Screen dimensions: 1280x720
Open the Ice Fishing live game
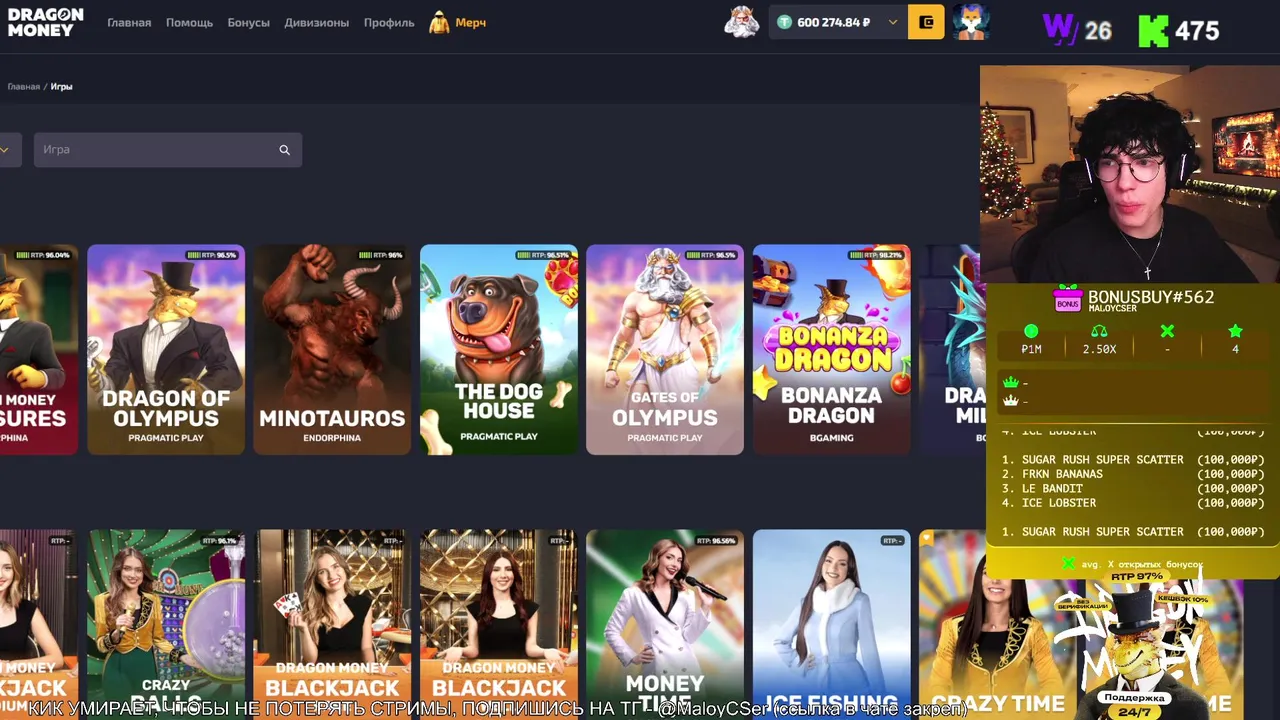(831, 625)
